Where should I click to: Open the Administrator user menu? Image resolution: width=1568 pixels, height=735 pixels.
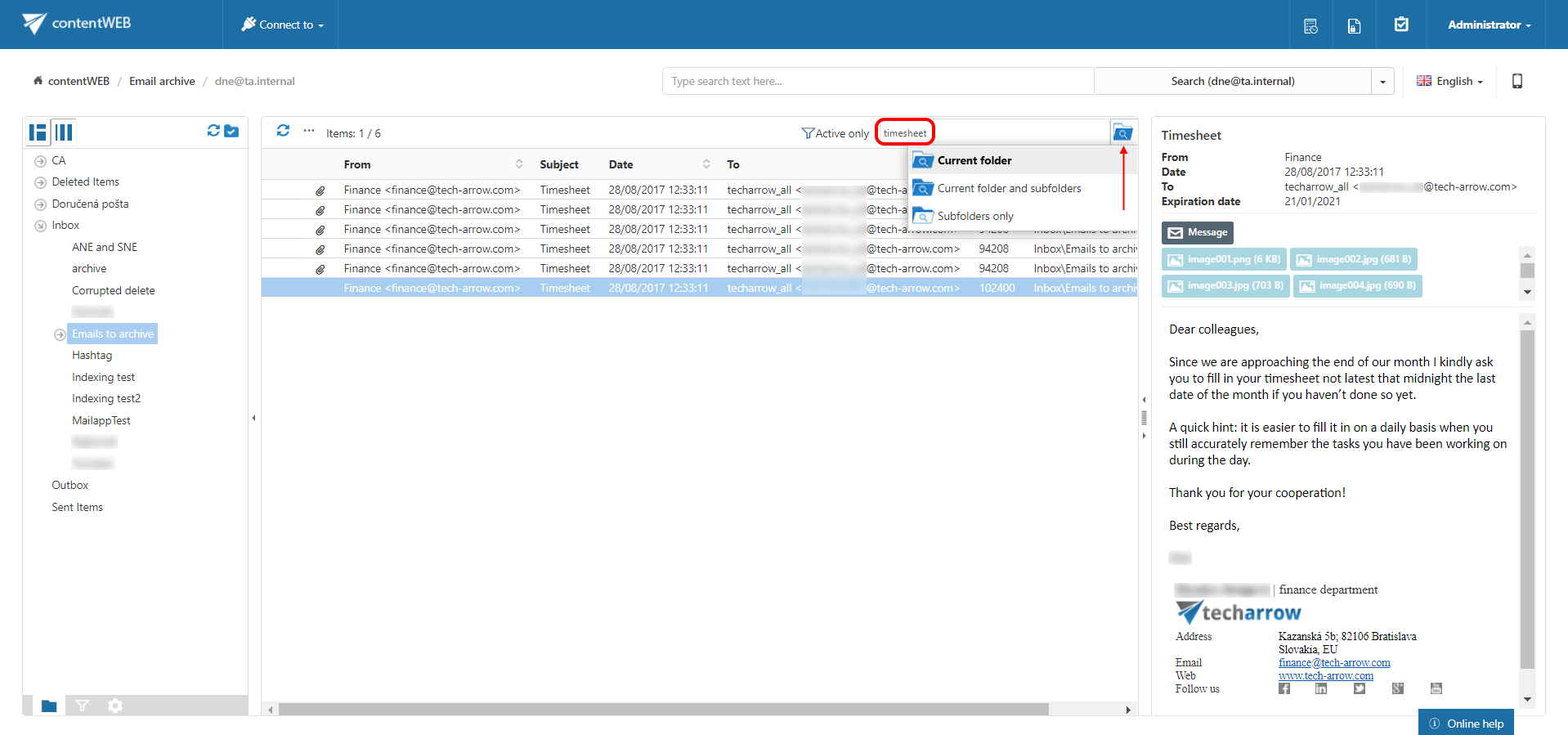tap(1489, 25)
